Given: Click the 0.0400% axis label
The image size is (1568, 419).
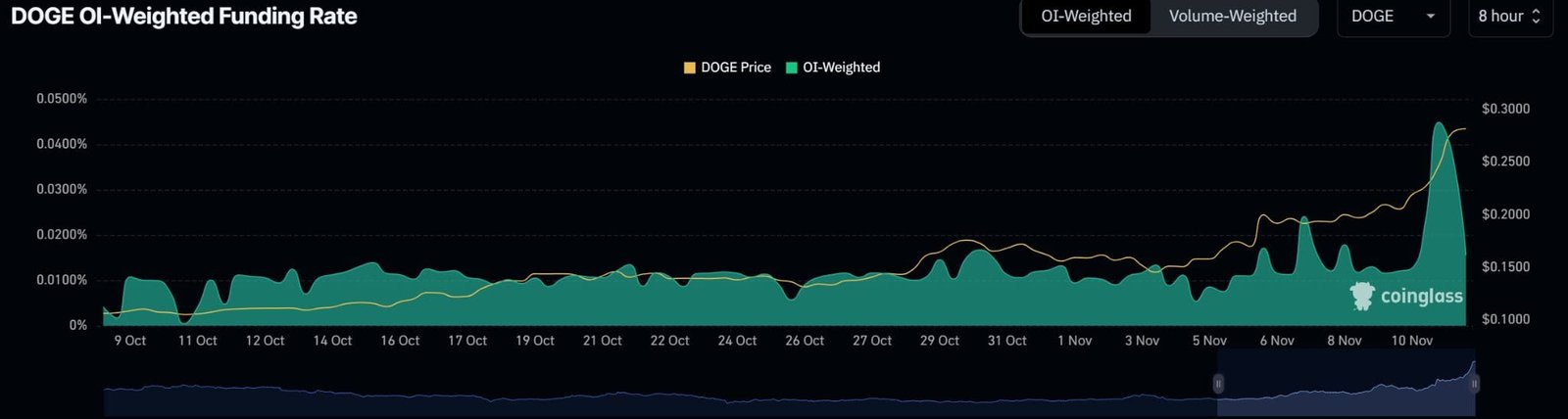Looking at the screenshot, I should click(62, 144).
